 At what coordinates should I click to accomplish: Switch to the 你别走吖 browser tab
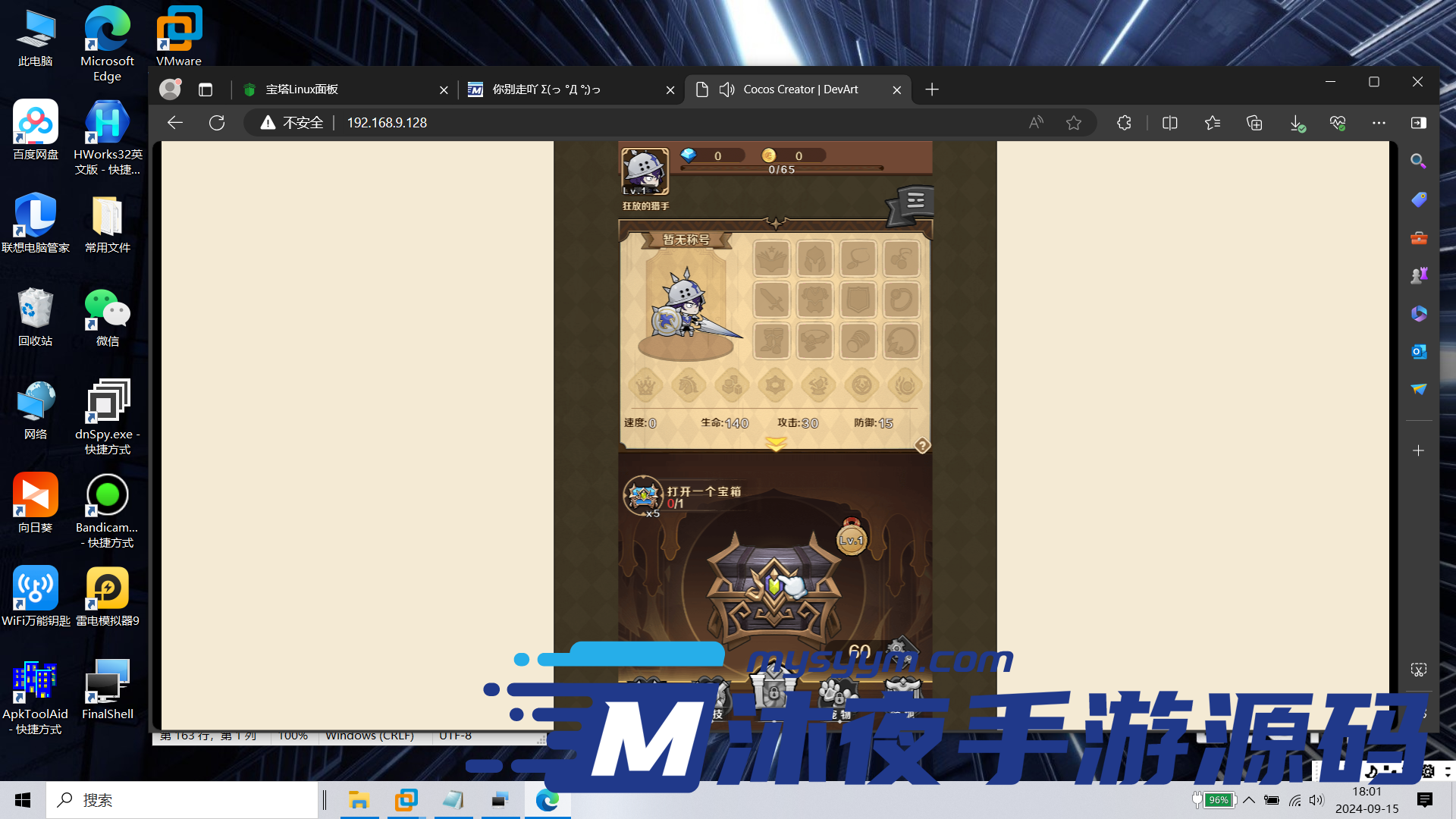[546, 89]
